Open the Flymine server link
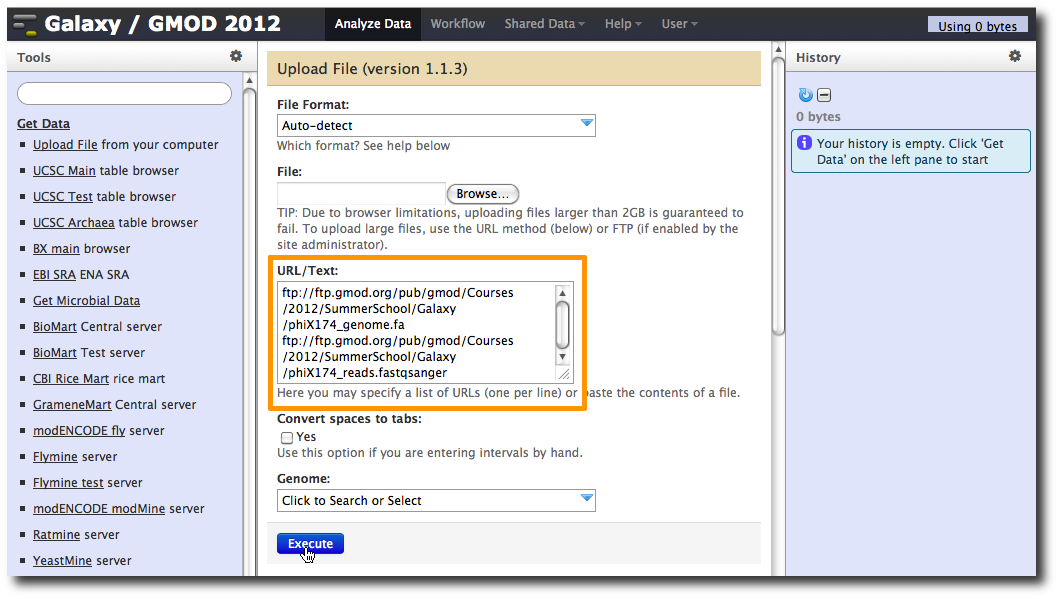This screenshot has height=599, width=1059. coord(55,457)
